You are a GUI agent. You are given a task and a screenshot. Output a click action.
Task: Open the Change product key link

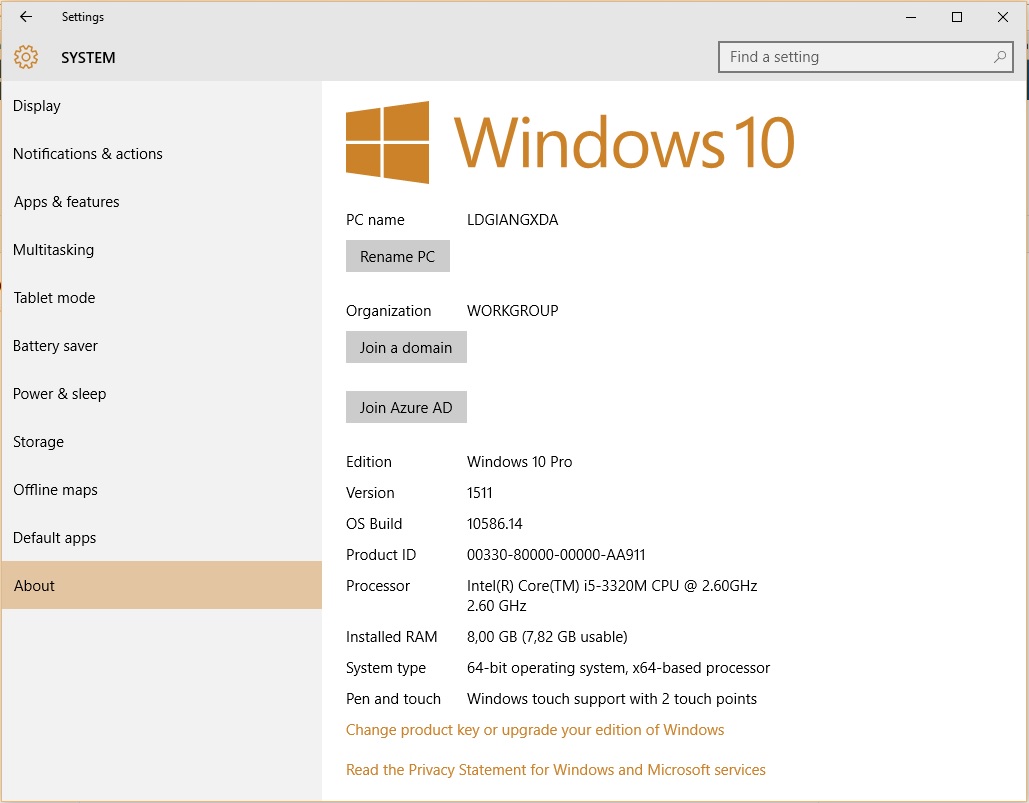(x=535, y=730)
